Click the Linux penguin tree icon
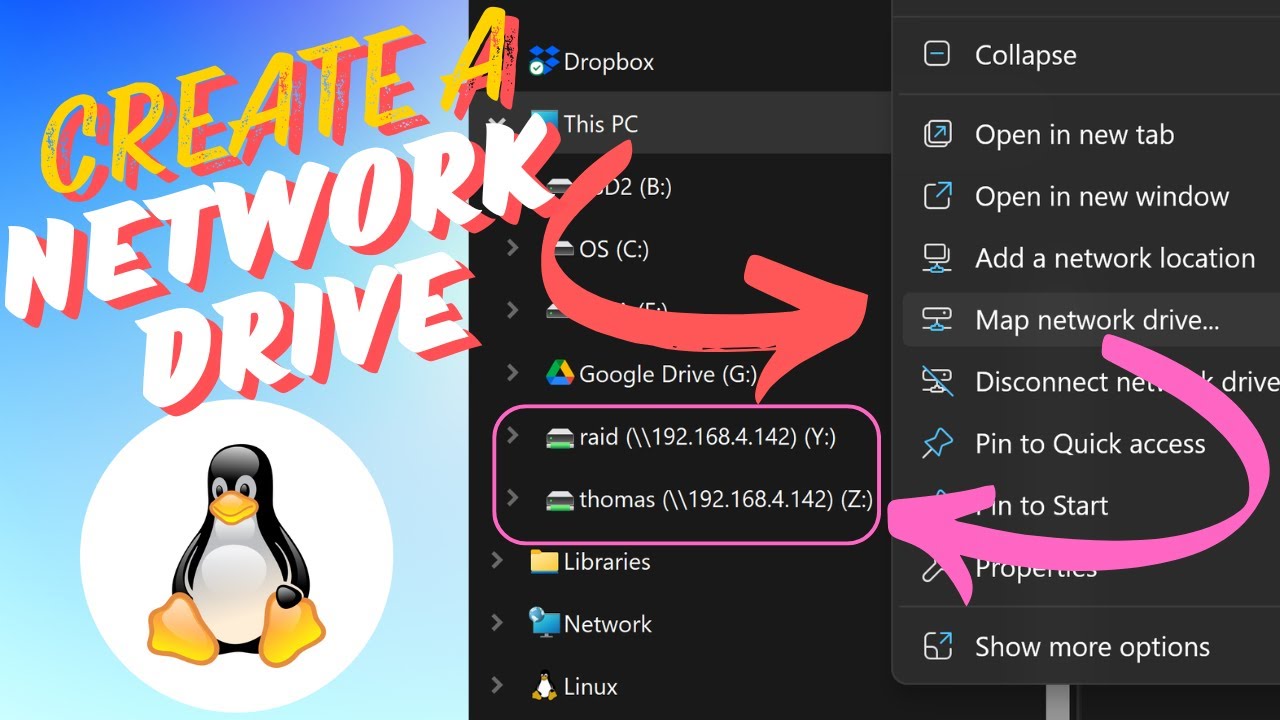The width and height of the screenshot is (1280, 720). (x=544, y=686)
